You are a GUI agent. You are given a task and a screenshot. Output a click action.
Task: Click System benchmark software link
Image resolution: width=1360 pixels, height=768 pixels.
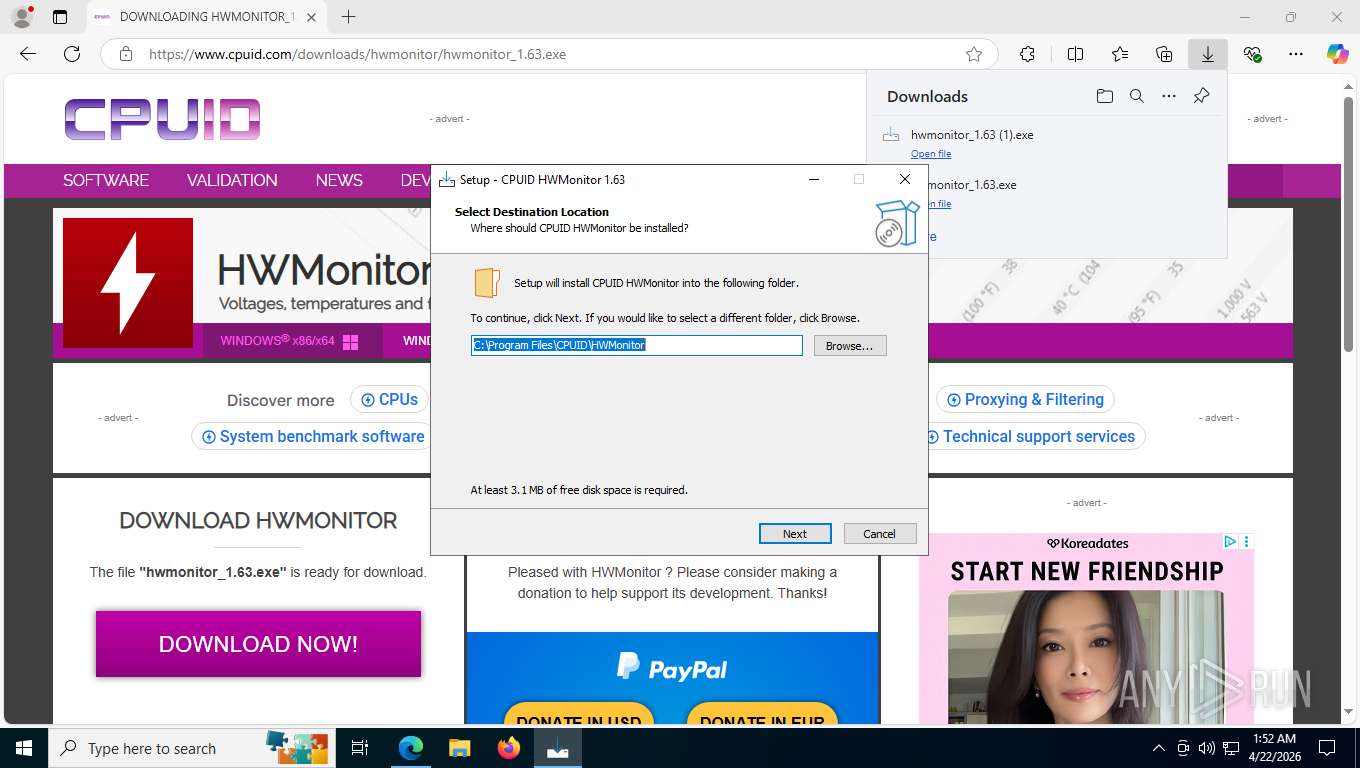[312, 436]
